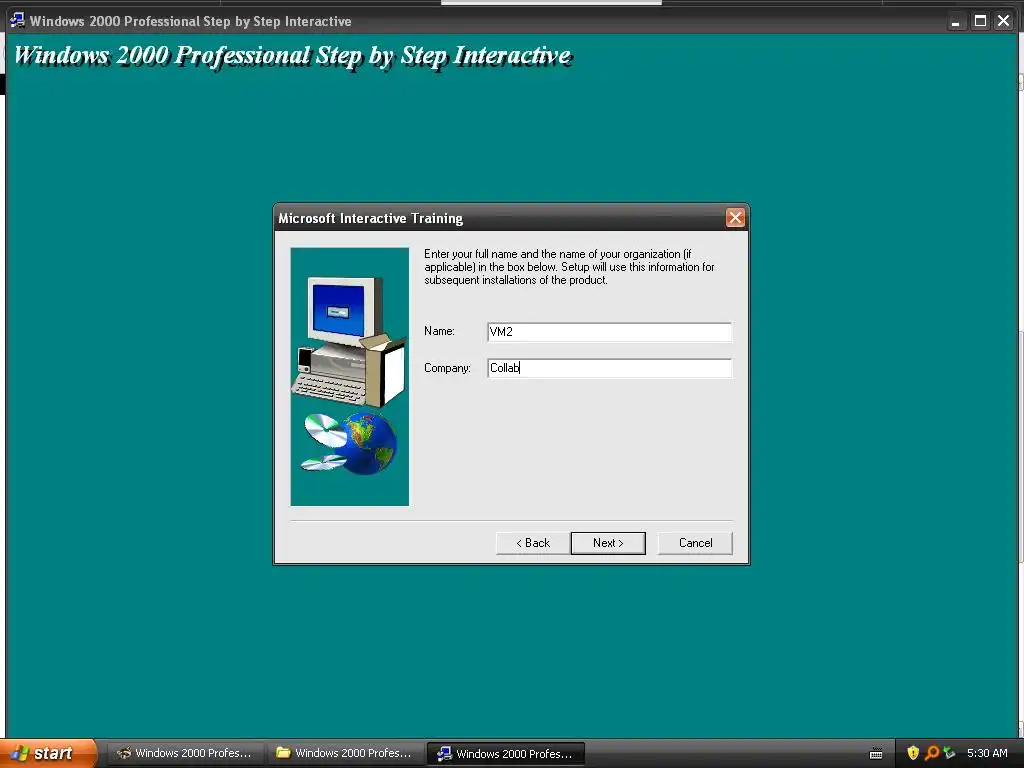Close the Step by Step Interactive window
The width and height of the screenshot is (1024, 768).
(1004, 22)
